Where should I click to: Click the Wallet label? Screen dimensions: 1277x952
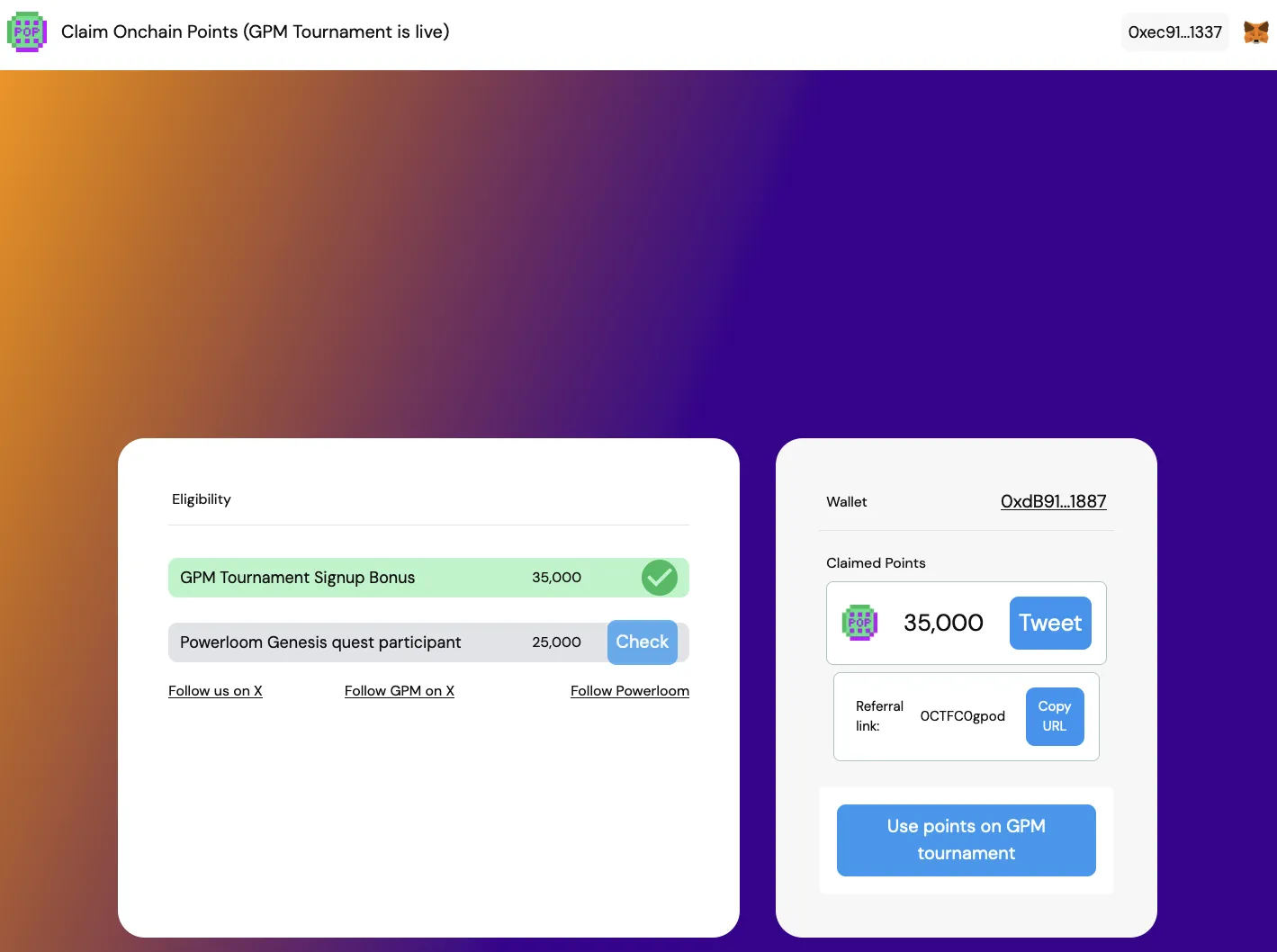(847, 502)
